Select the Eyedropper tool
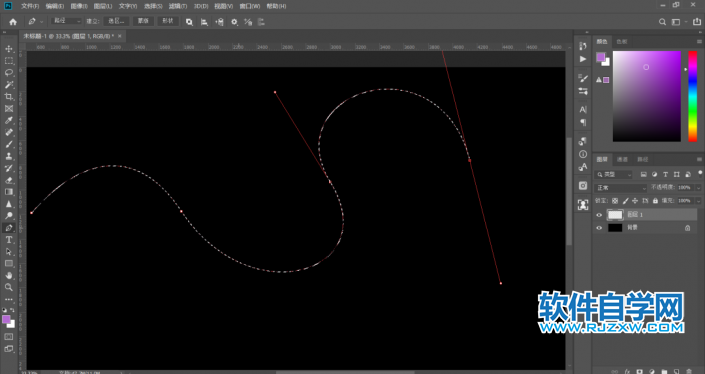 pos(9,120)
